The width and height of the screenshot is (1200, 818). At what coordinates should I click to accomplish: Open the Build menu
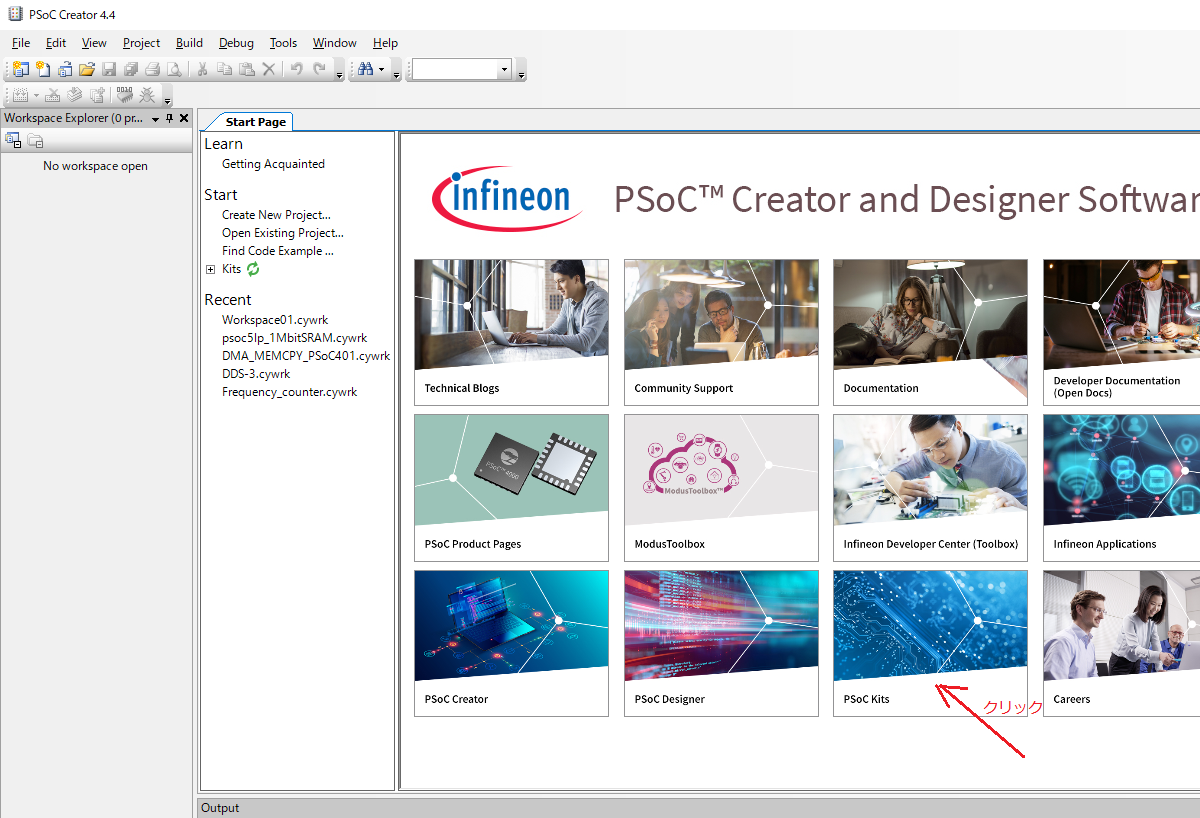189,43
